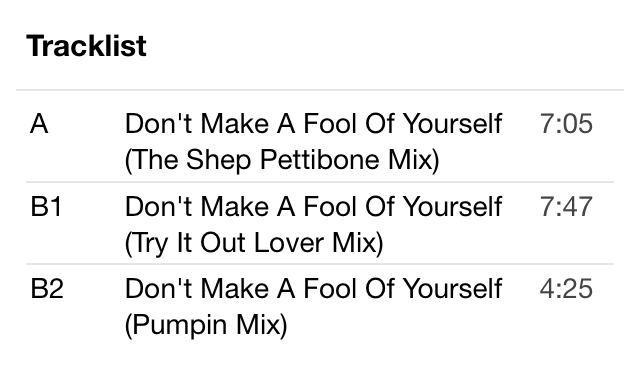Click the 7:47 duration of track B1

566,206
